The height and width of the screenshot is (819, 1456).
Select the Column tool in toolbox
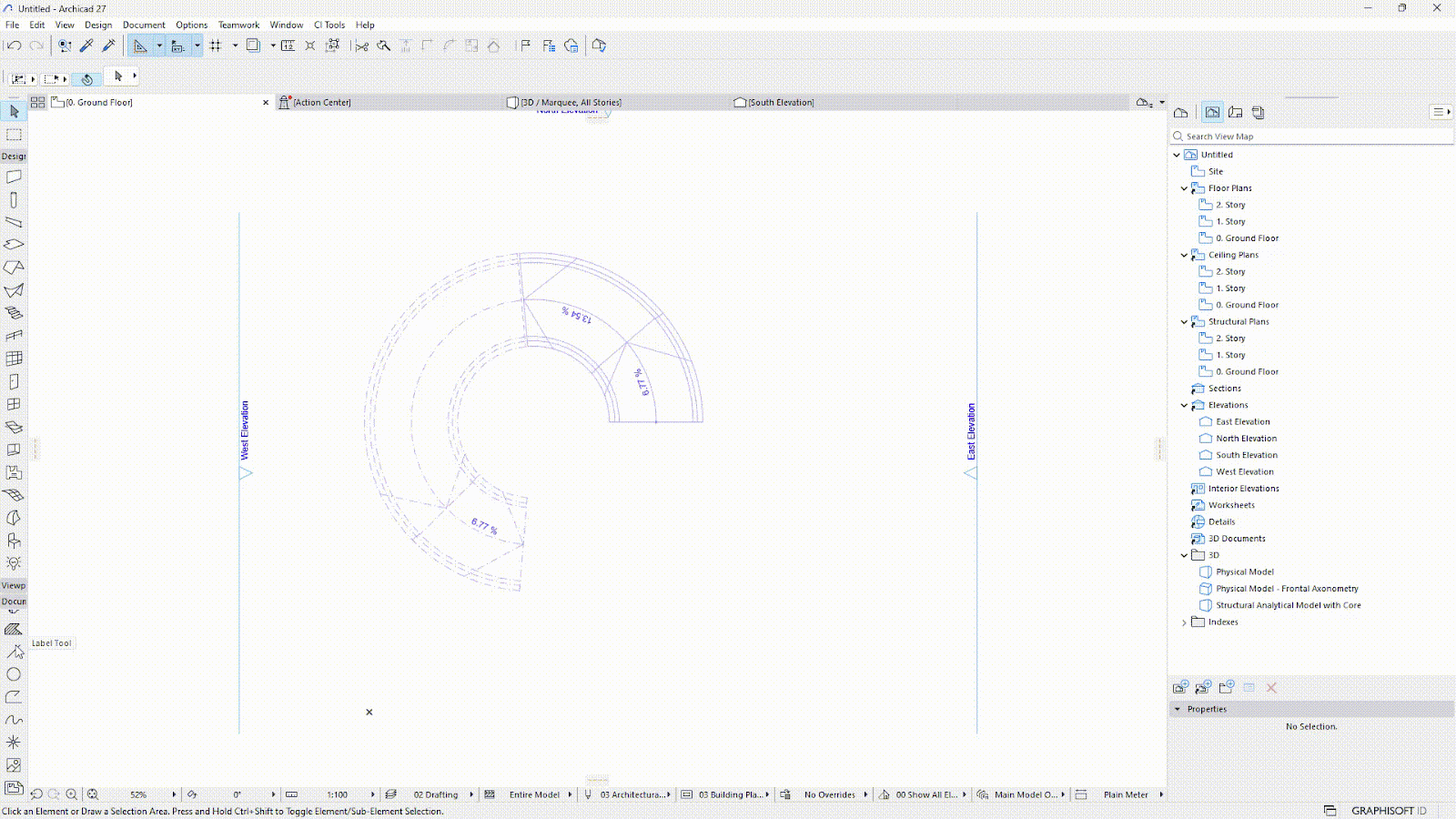tap(14, 199)
